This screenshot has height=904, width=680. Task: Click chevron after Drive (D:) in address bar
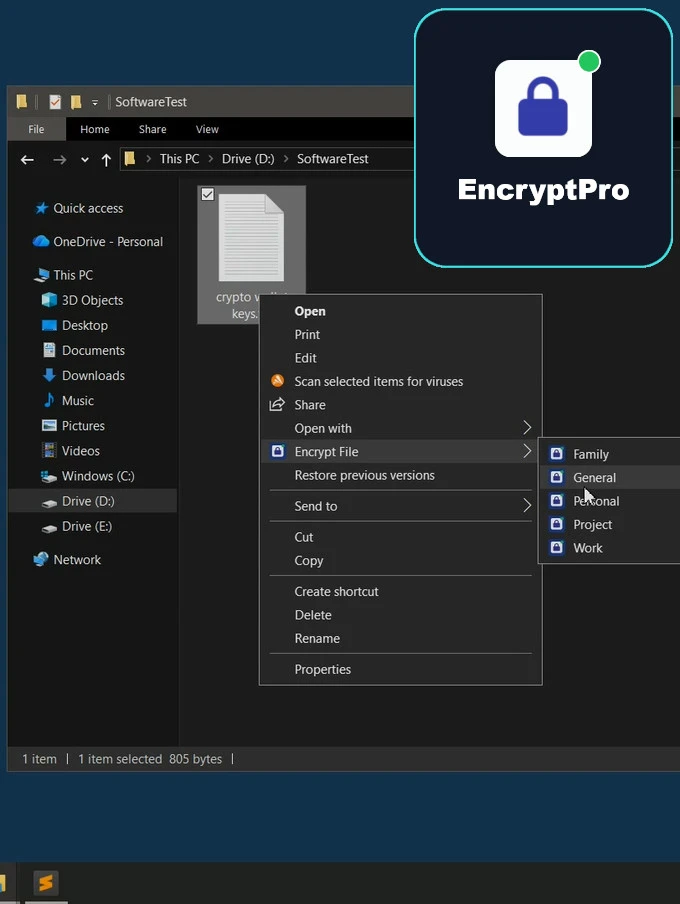pos(285,159)
